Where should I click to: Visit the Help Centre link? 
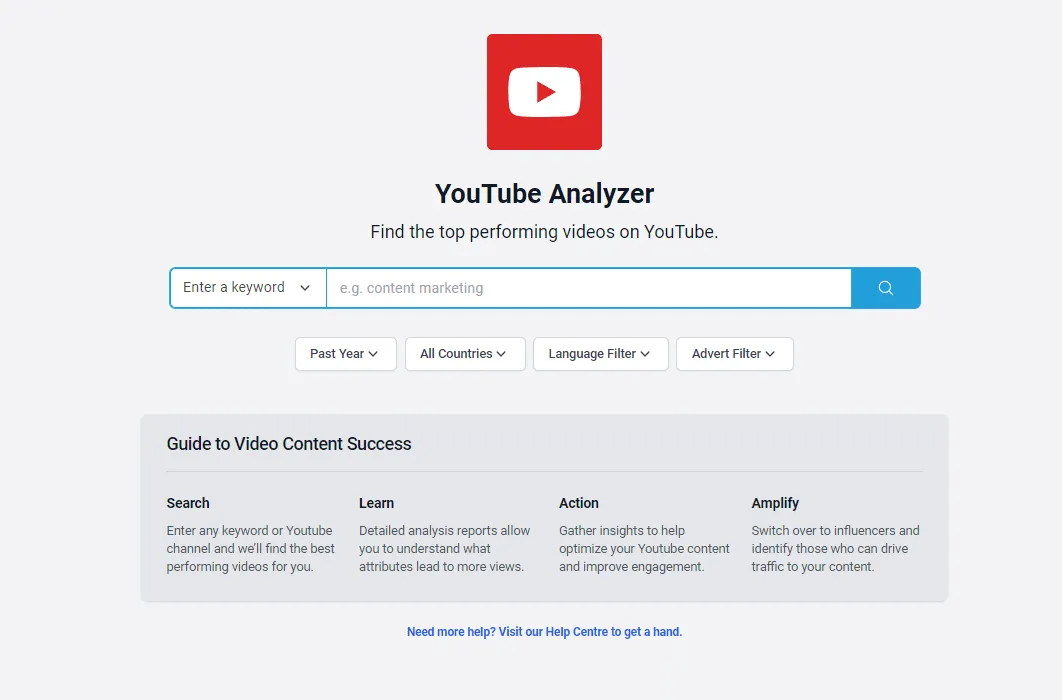point(544,631)
